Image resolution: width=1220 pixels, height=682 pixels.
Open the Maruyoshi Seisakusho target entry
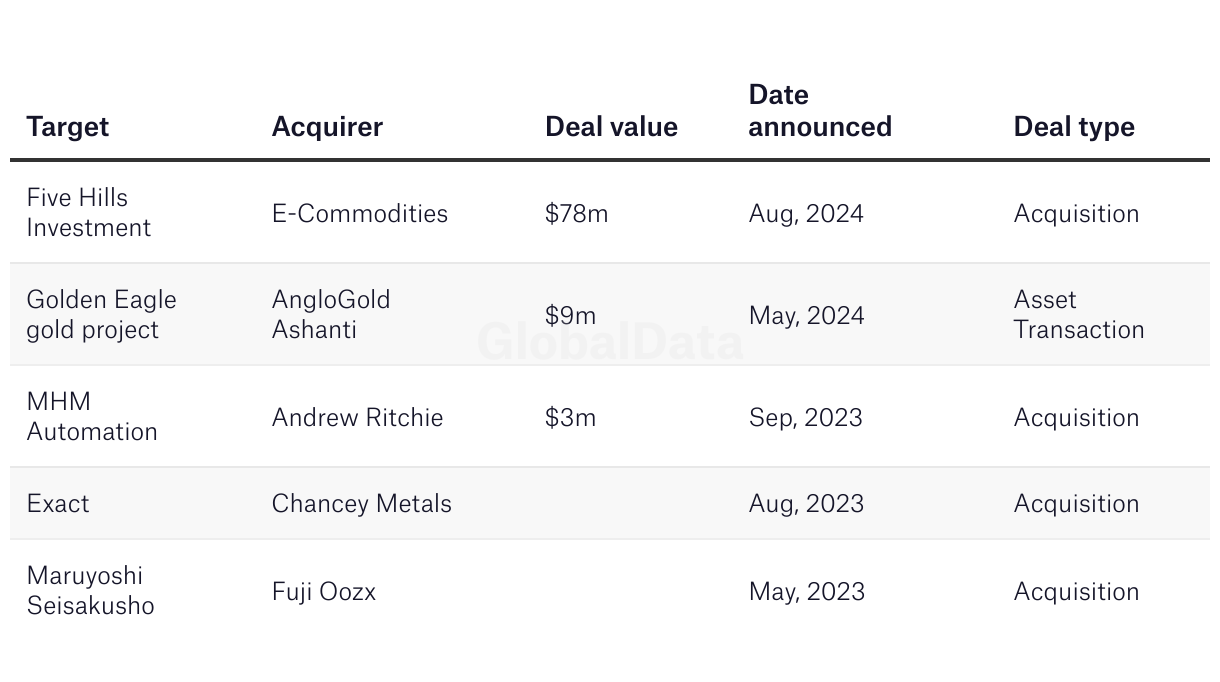[x=91, y=591]
